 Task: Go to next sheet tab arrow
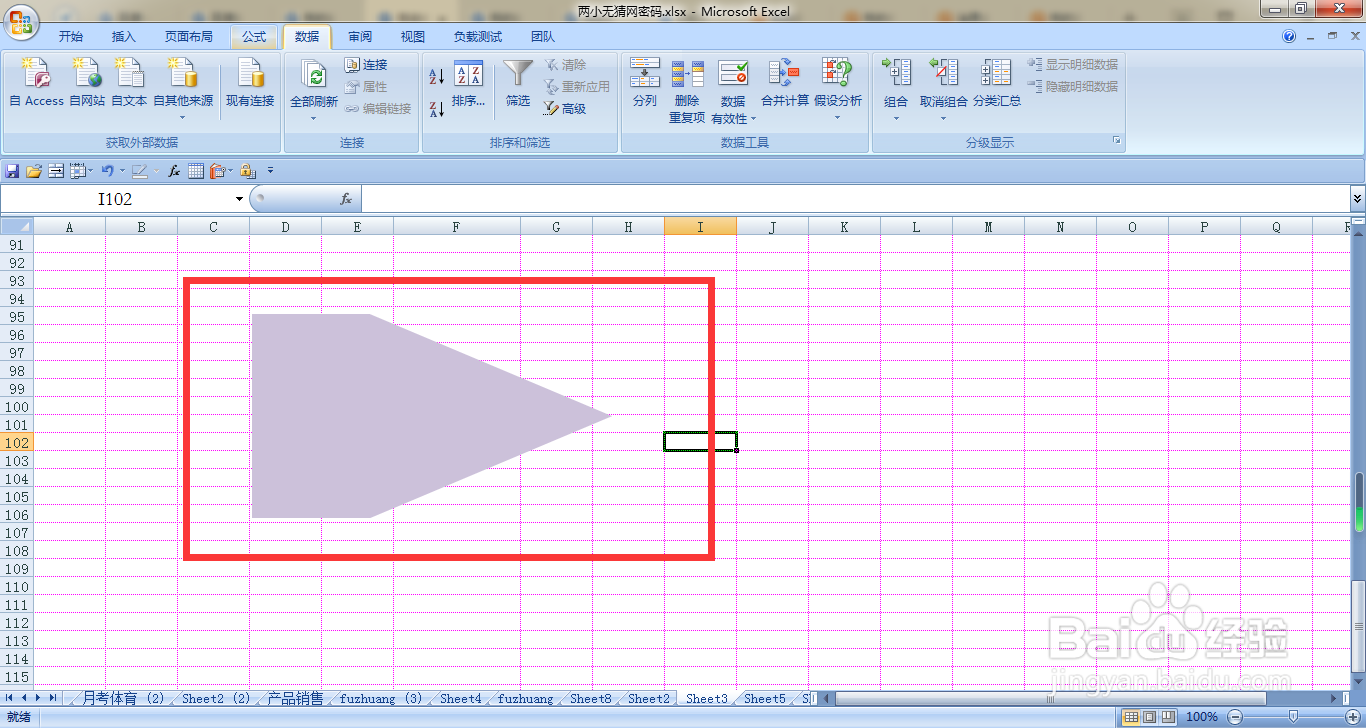39,698
